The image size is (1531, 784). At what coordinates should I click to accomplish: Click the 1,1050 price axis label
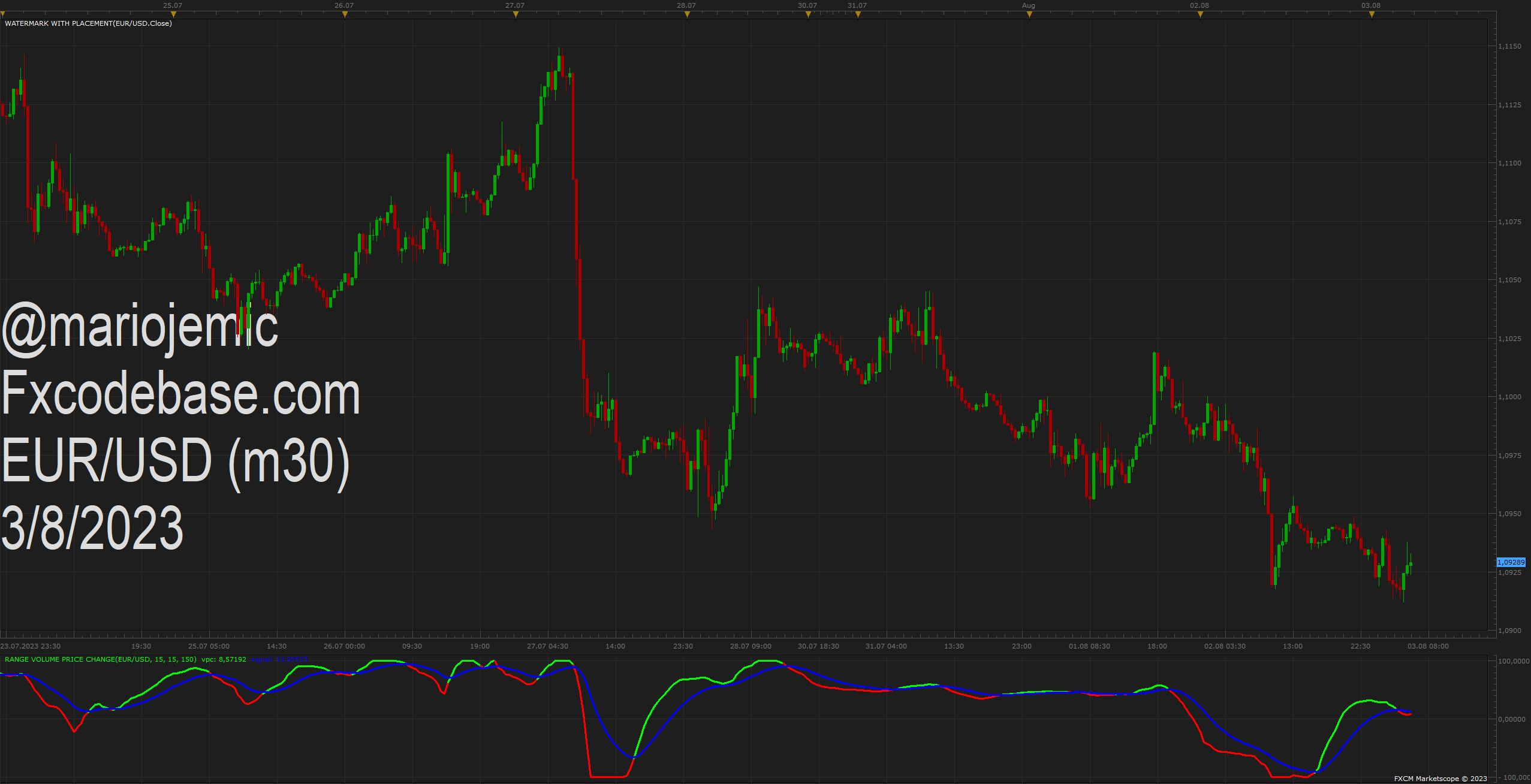[1509, 280]
